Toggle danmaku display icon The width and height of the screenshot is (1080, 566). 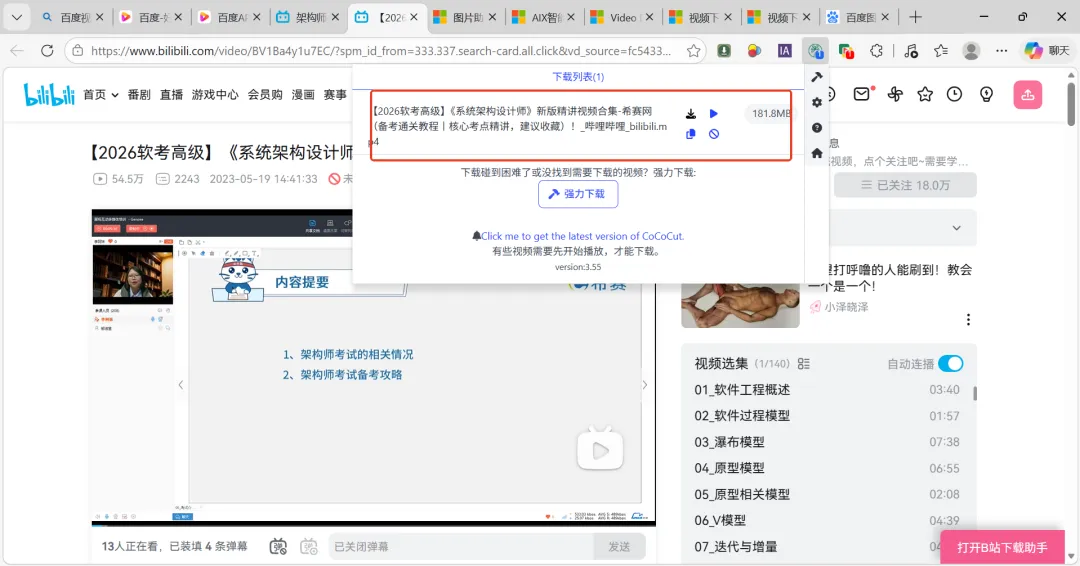(x=278, y=547)
